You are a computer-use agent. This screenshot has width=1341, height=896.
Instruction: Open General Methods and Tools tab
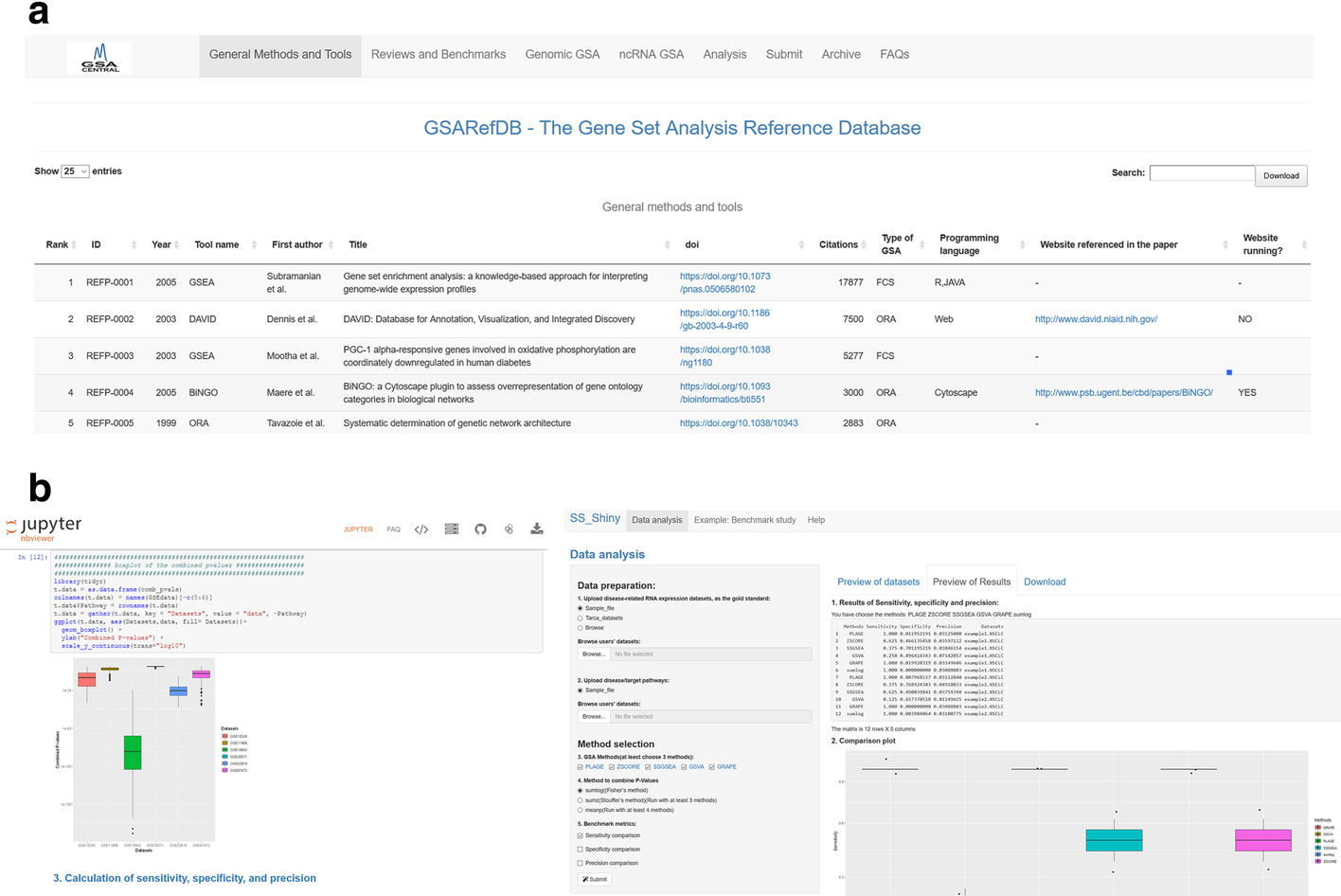pyautogui.click(x=280, y=55)
